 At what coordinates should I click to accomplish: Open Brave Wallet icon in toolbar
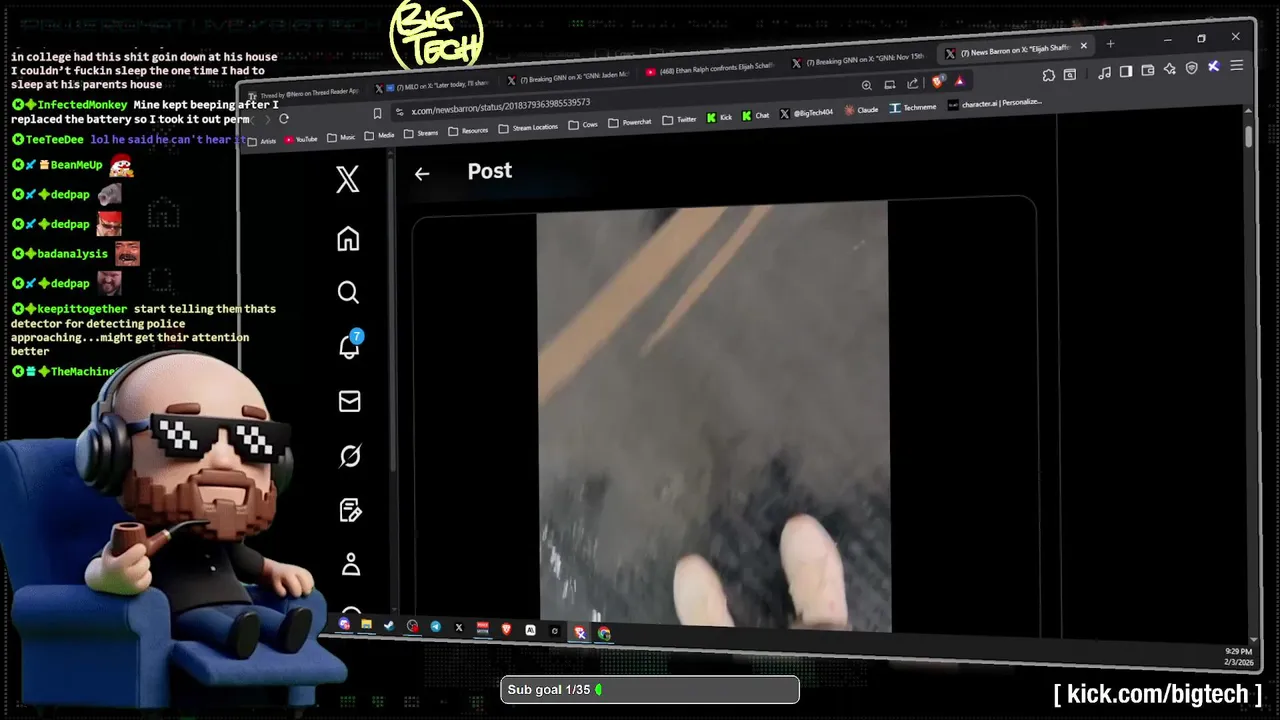coord(1147,71)
